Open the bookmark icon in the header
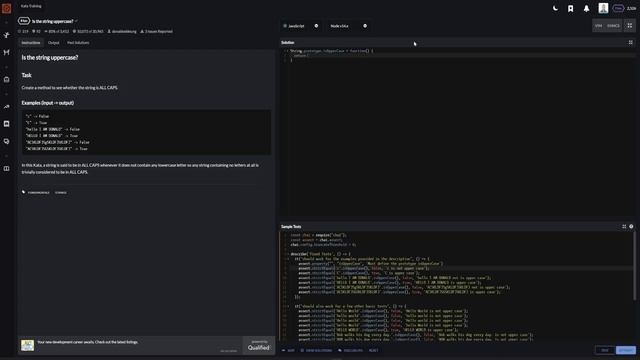The image size is (640, 360). (571, 8)
